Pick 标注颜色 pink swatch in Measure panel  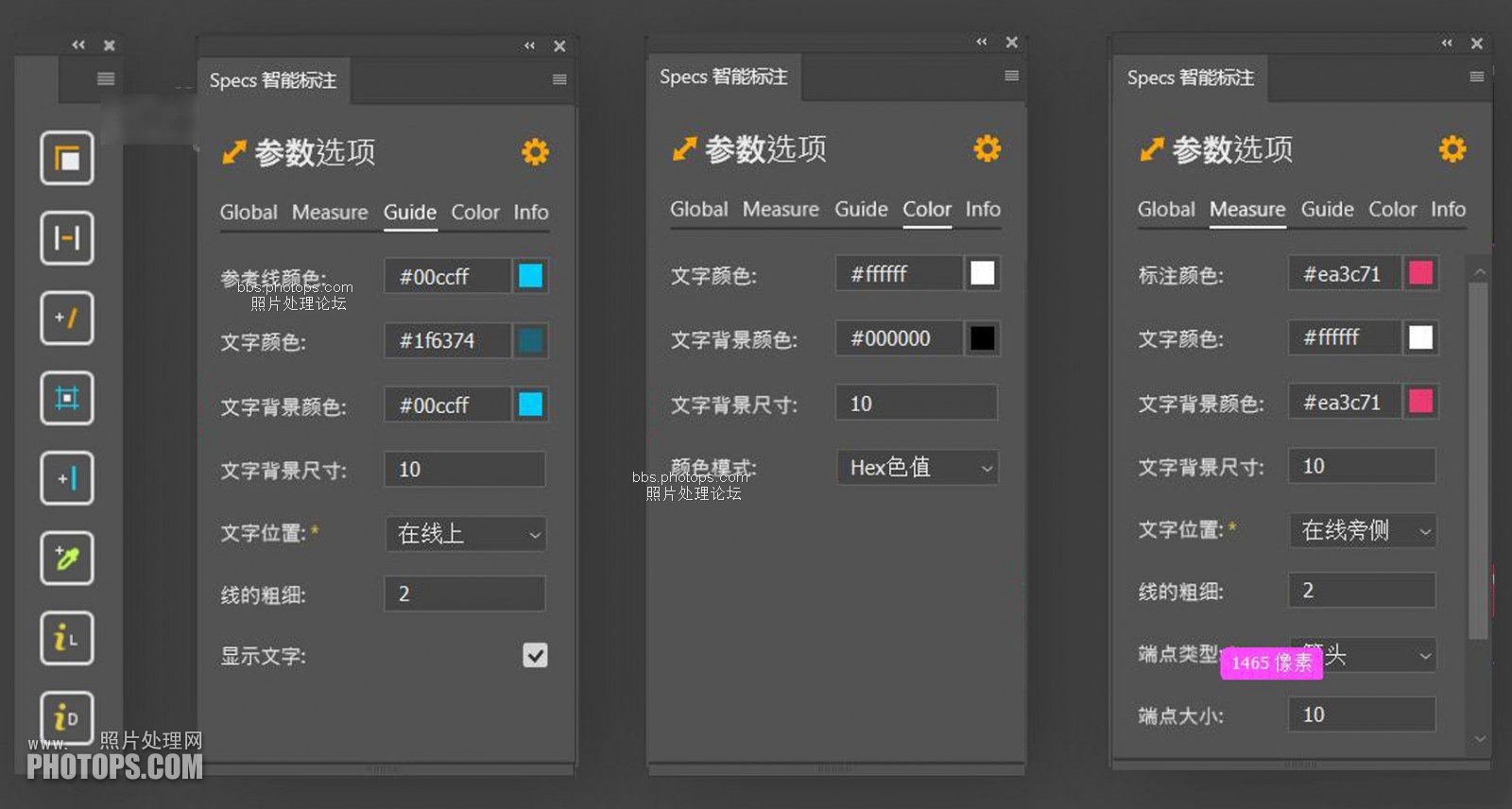pos(1420,273)
